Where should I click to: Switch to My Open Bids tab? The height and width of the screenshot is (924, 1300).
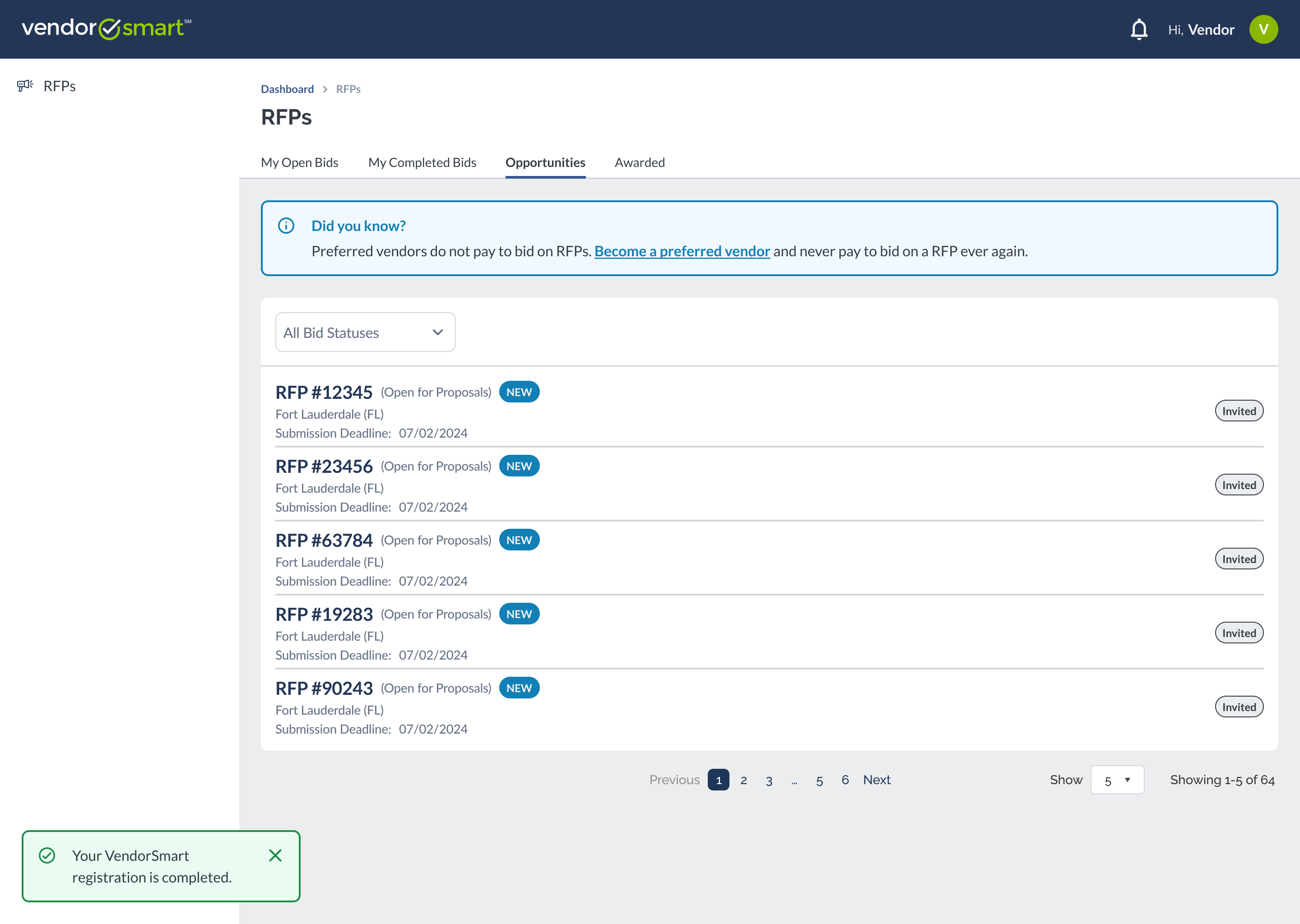pyautogui.click(x=299, y=163)
